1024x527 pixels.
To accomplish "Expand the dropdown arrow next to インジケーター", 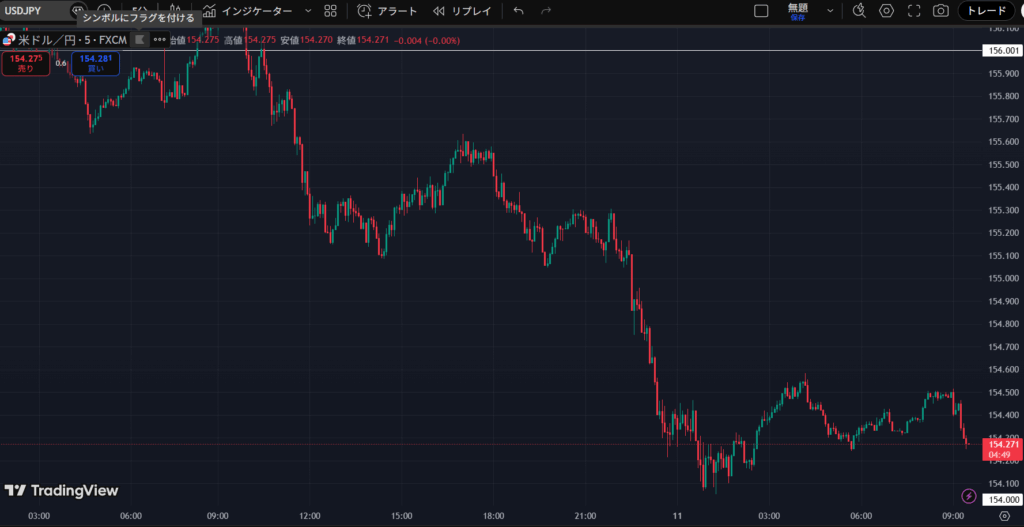I will tap(307, 11).
